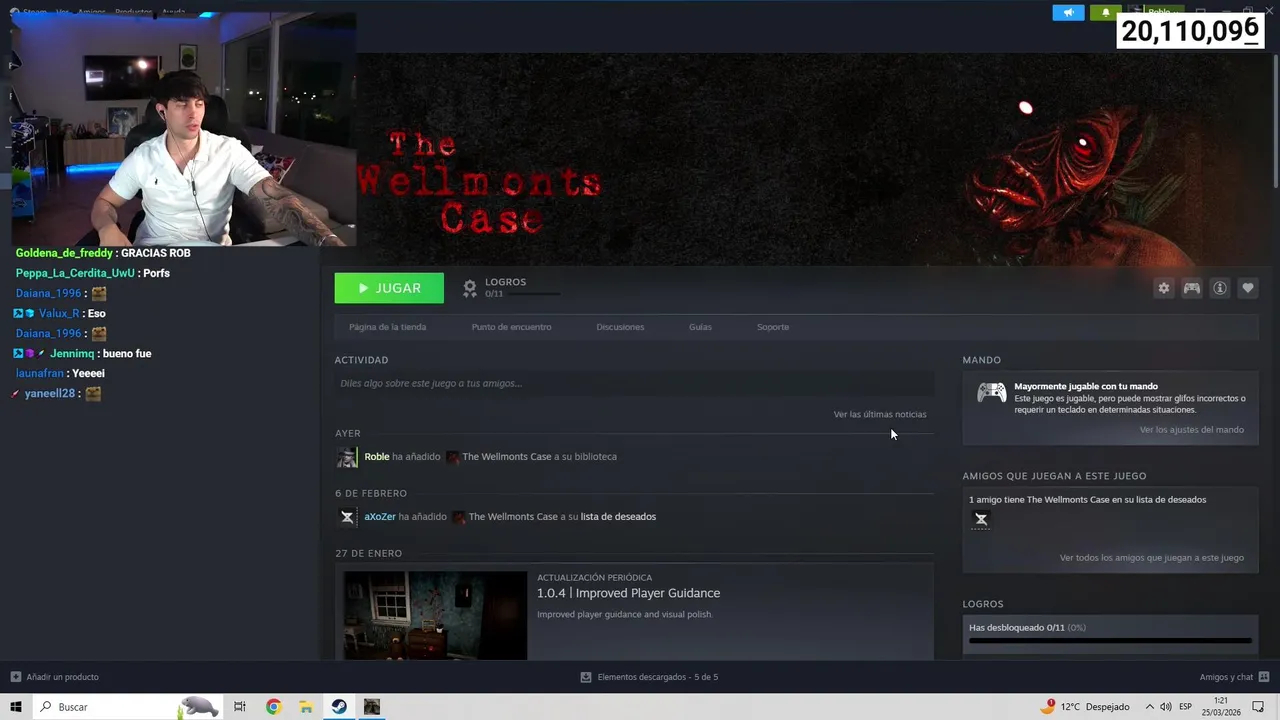This screenshot has height=720, width=1280.
Task: Click the blue announcements megaphone icon
Action: 1068,12
